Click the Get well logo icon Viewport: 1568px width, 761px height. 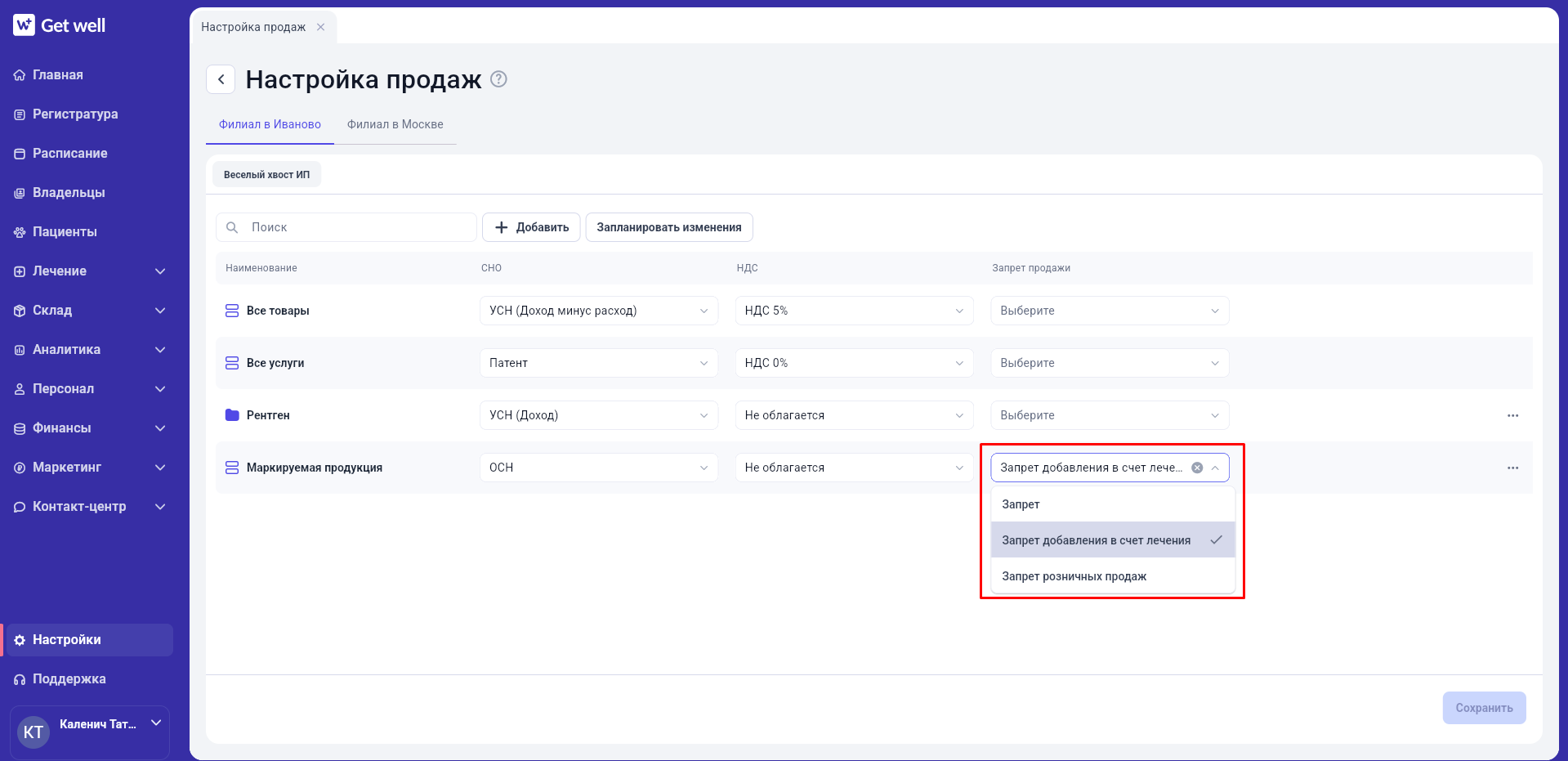[x=24, y=25]
